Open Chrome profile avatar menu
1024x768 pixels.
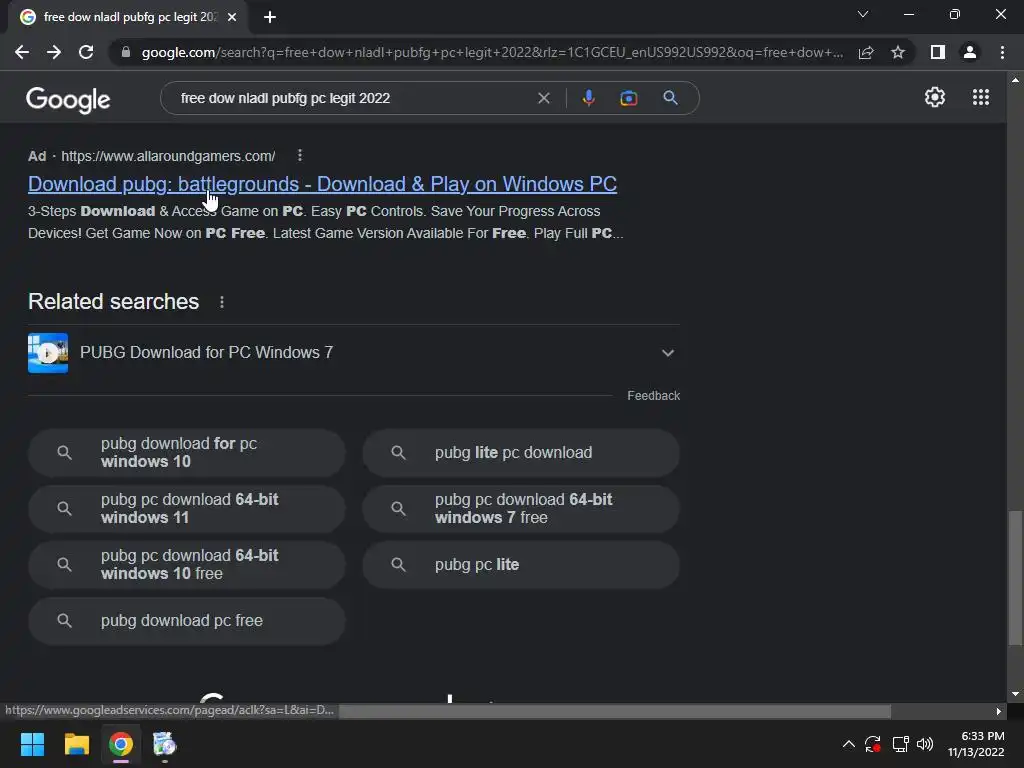[x=970, y=52]
